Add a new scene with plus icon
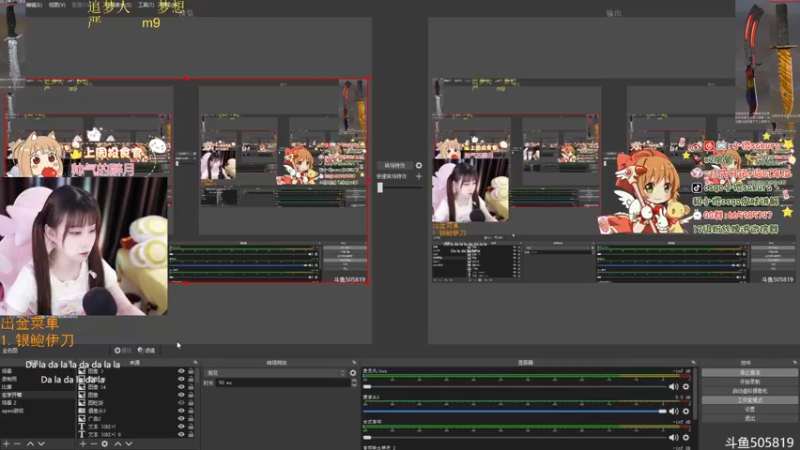 (6, 444)
